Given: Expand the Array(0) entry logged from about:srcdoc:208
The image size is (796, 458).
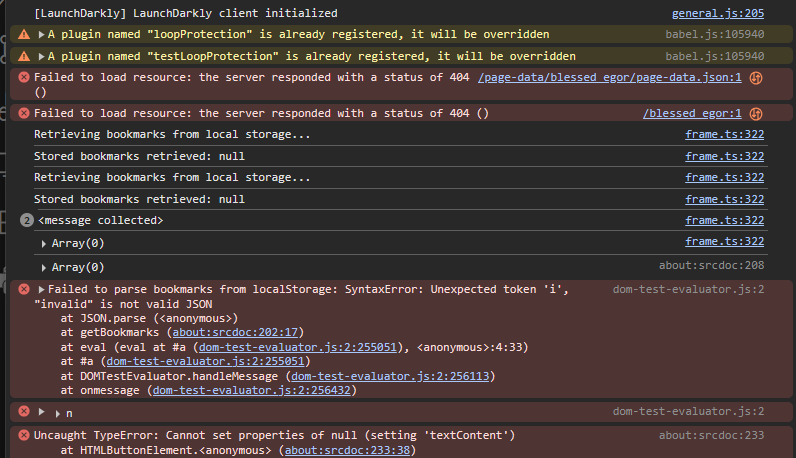Looking at the screenshot, I should tap(44, 267).
